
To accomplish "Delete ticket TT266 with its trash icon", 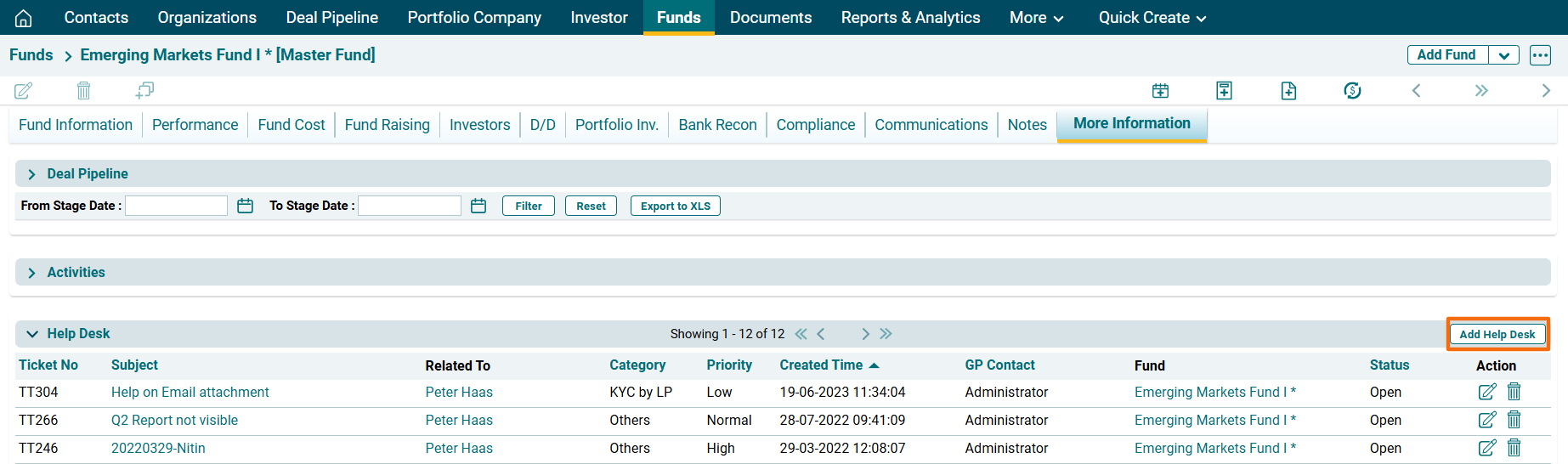I will coord(1514,420).
